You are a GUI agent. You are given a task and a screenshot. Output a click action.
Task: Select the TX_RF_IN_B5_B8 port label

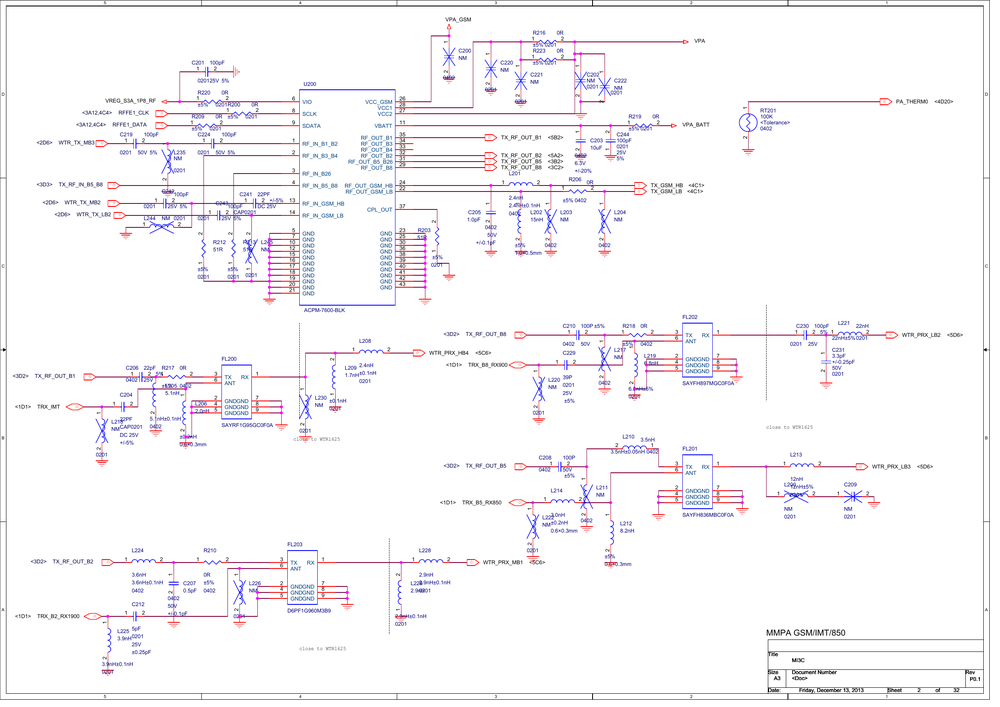pos(81,185)
